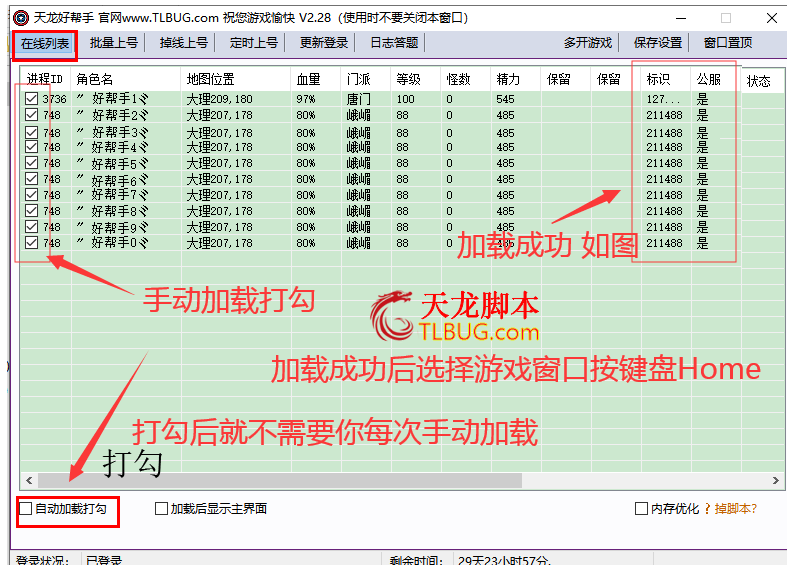Click the 门派 column header

[x=365, y=79]
